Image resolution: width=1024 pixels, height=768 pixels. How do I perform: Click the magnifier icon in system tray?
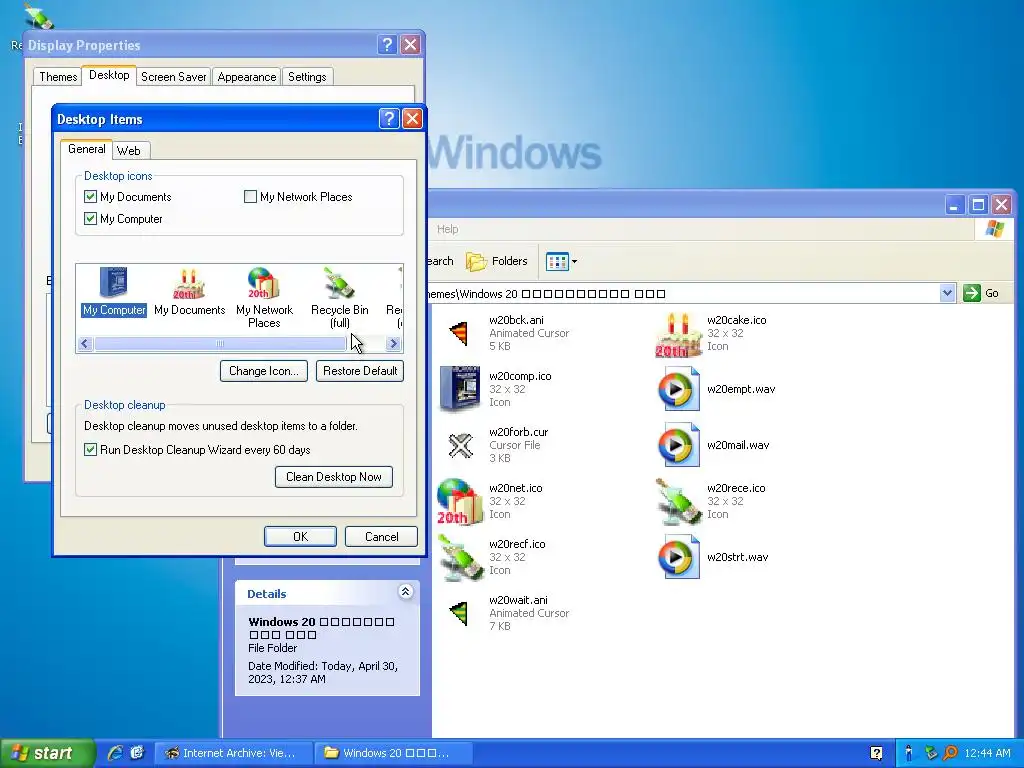950,753
